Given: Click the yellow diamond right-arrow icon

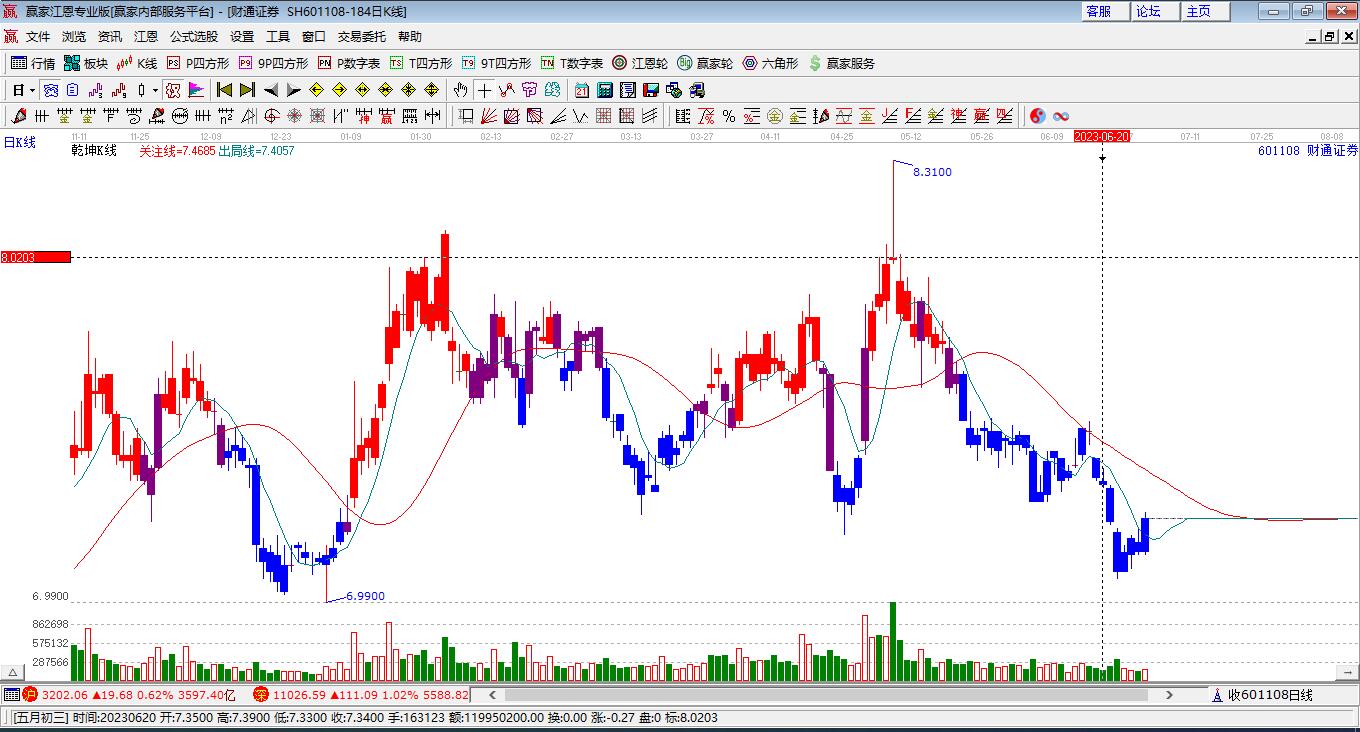Looking at the screenshot, I should click(340, 90).
